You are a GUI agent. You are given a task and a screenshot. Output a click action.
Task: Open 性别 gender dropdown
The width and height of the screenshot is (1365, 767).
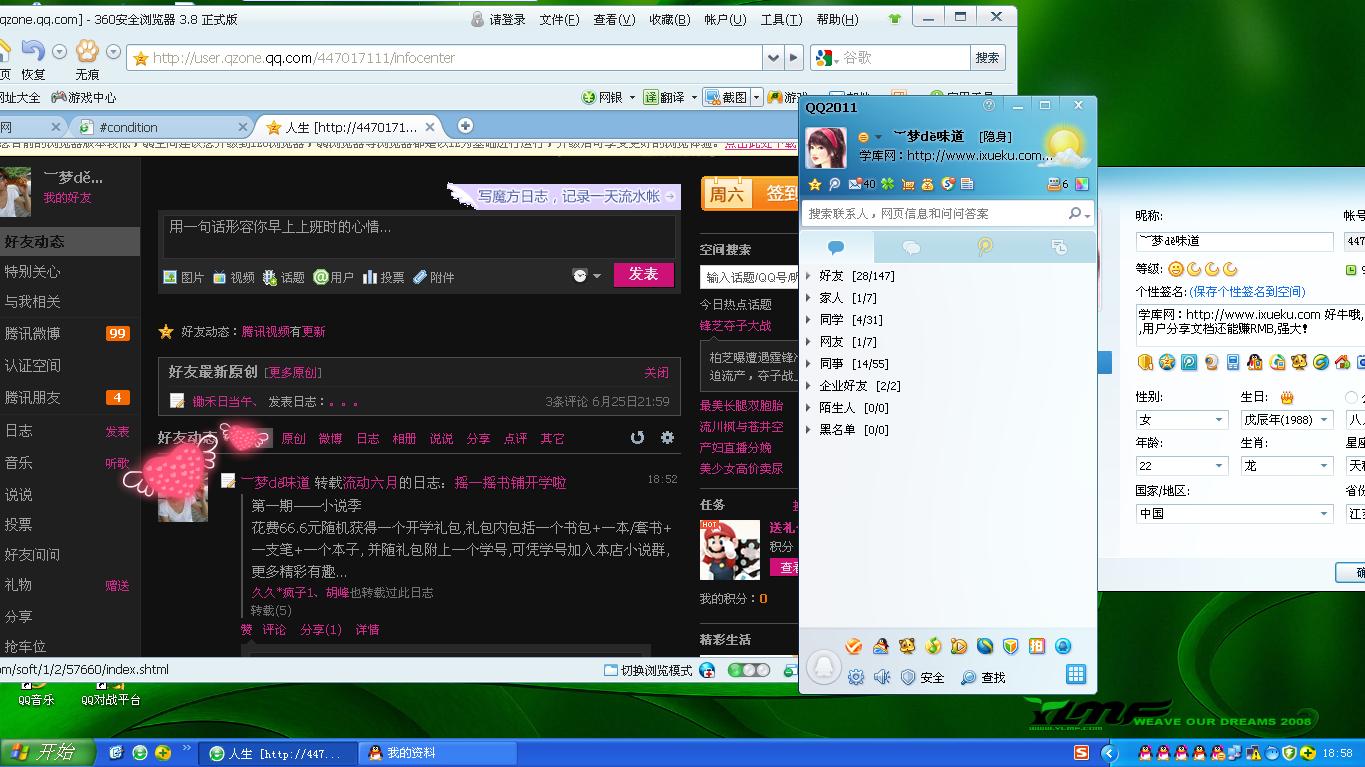(x=1181, y=420)
